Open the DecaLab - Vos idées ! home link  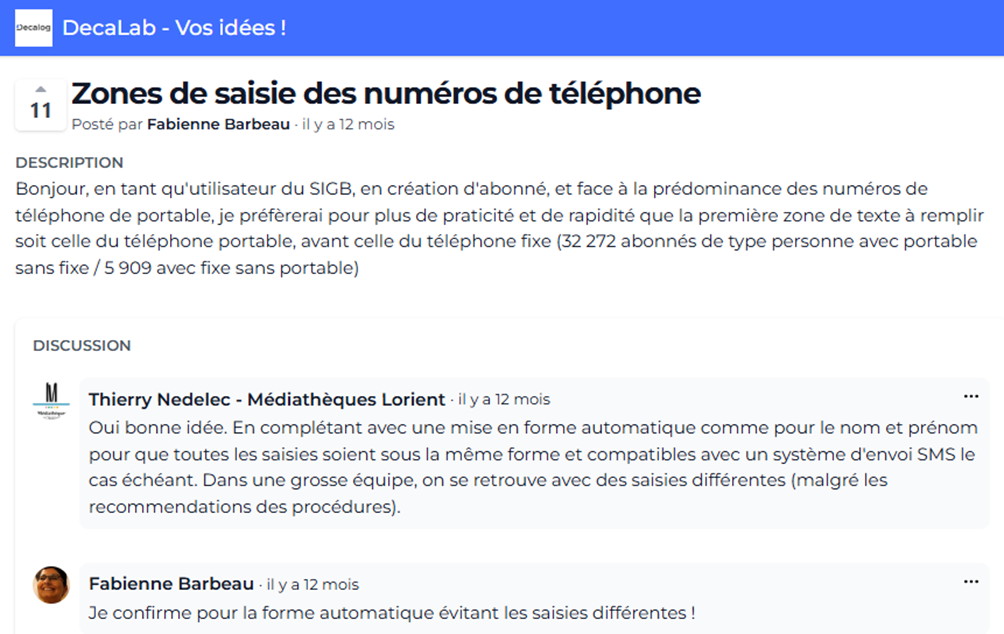pos(174,28)
